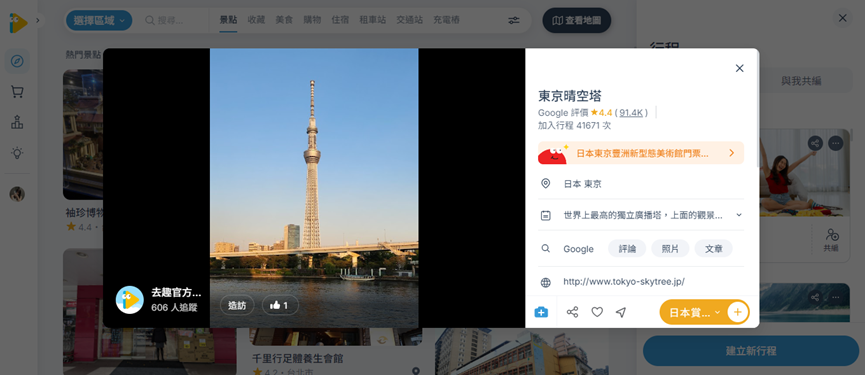865x375 pixels.
Task: Click the calendar icon beside description
Action: point(546,215)
